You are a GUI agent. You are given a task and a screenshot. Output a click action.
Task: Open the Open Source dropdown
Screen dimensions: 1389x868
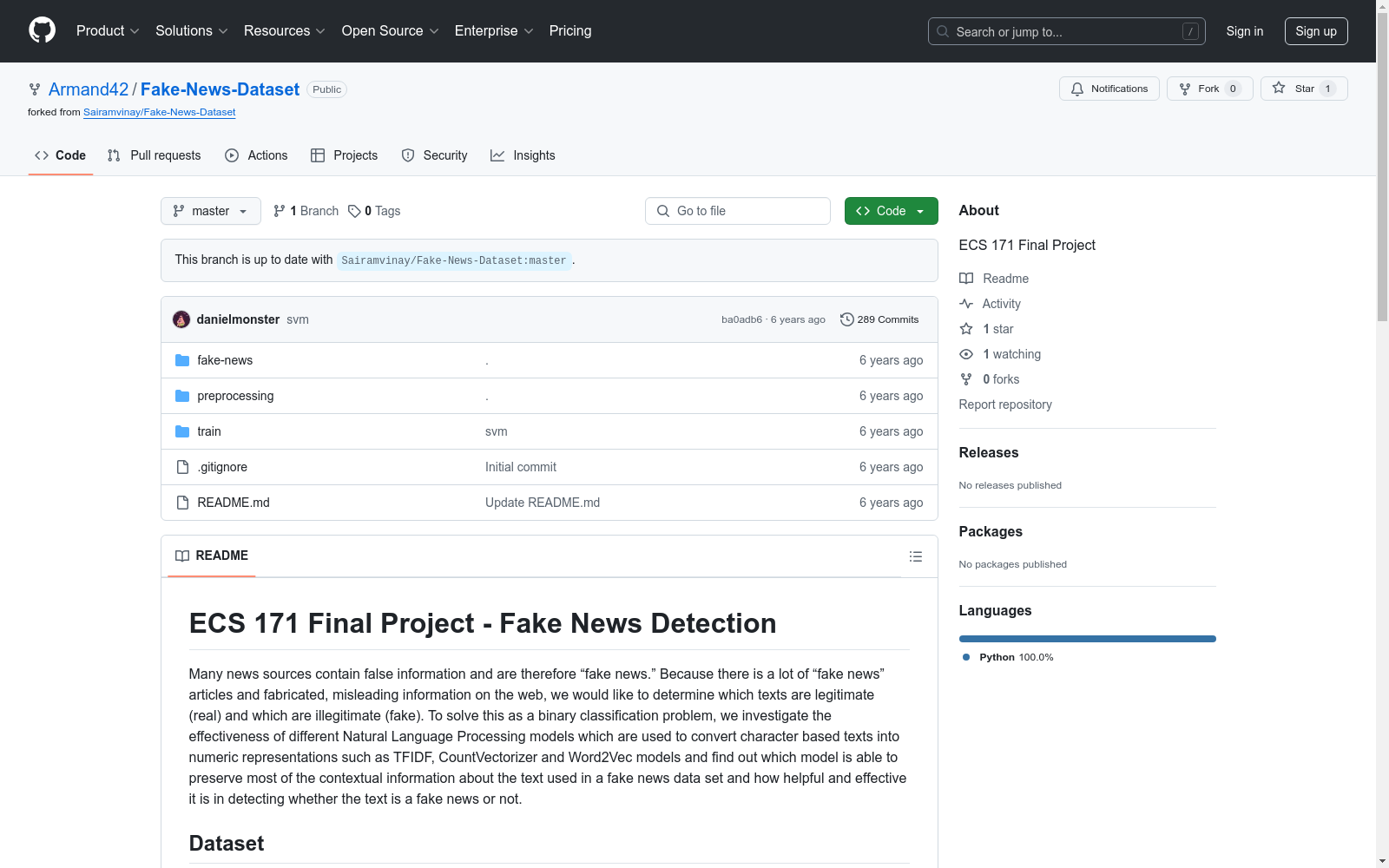[391, 30]
